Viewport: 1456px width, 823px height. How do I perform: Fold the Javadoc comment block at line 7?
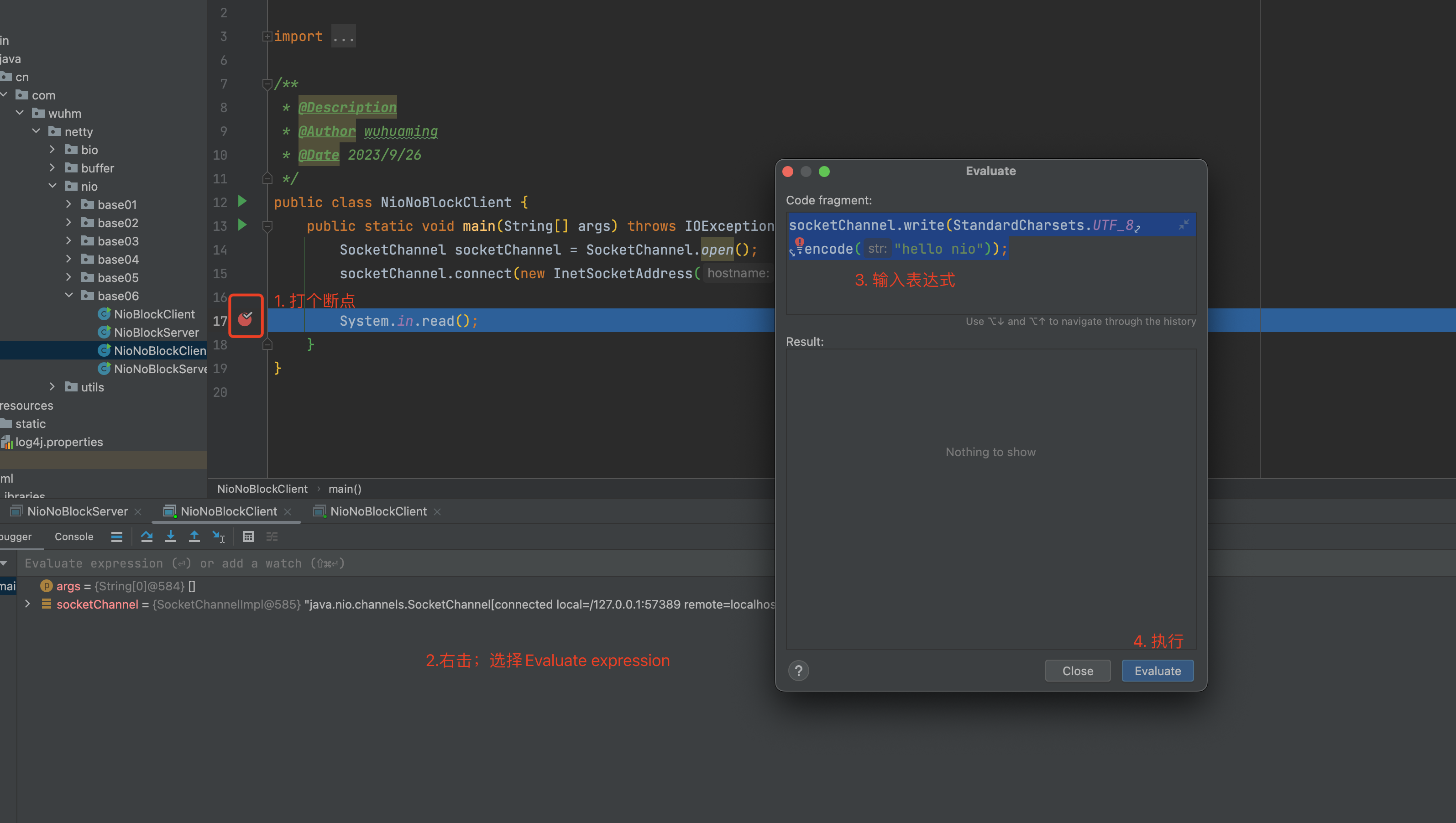(x=267, y=84)
